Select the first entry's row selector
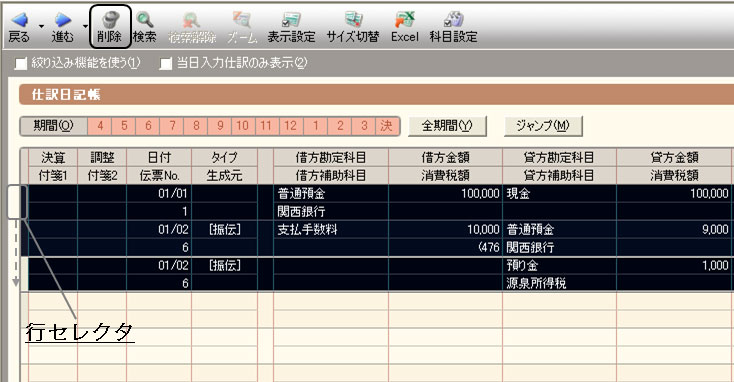This screenshot has height=382, width=734. click(17, 202)
